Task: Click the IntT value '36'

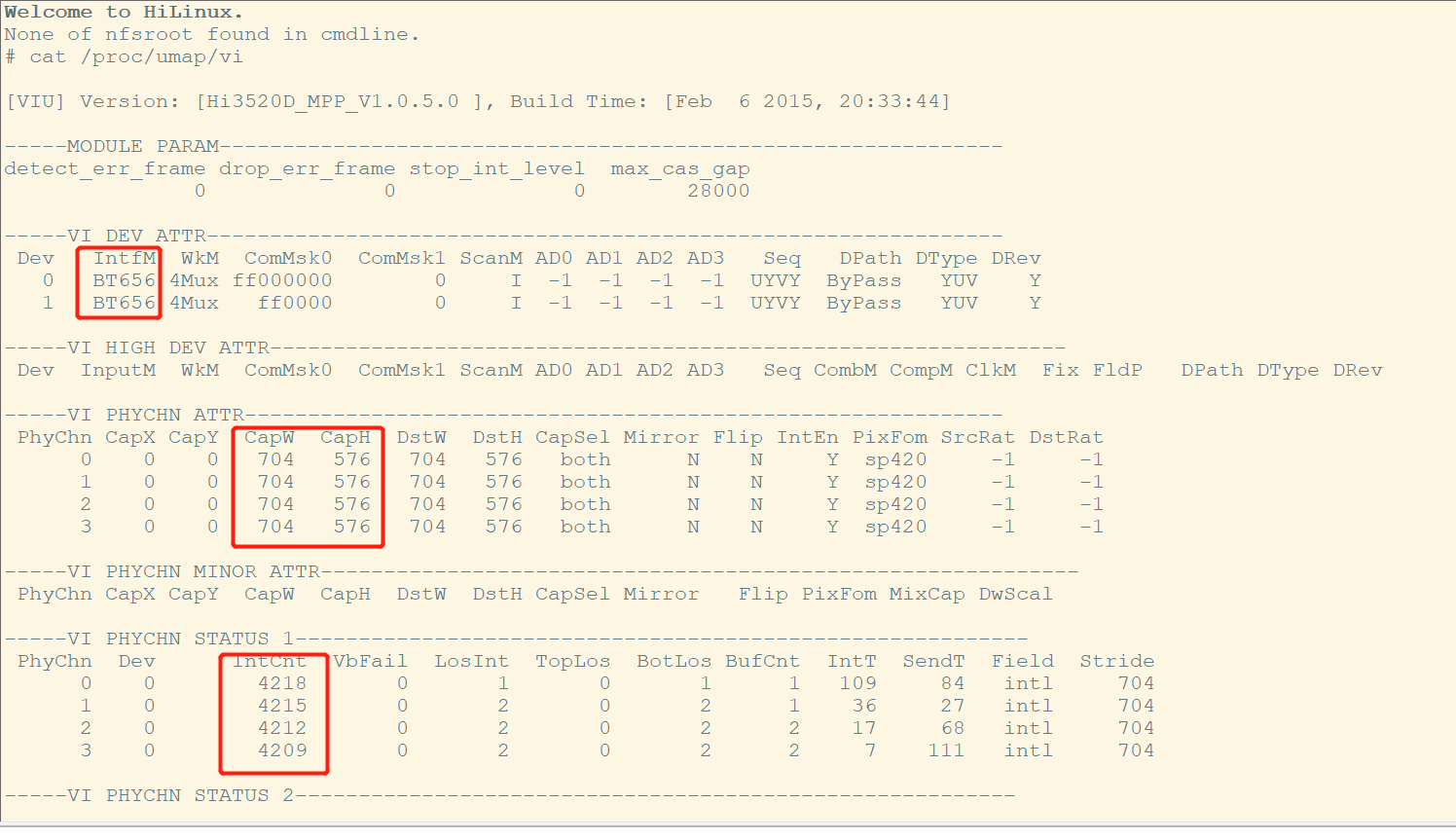Action: [x=865, y=706]
